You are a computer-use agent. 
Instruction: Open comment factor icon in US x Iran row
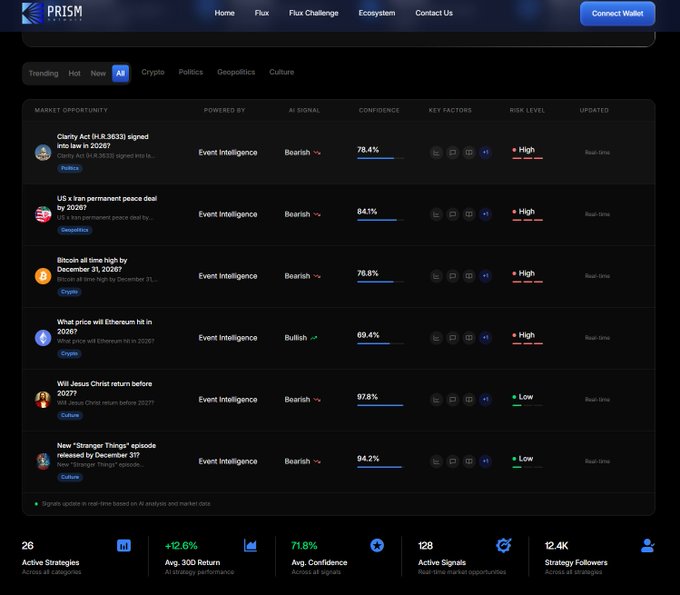tap(452, 214)
